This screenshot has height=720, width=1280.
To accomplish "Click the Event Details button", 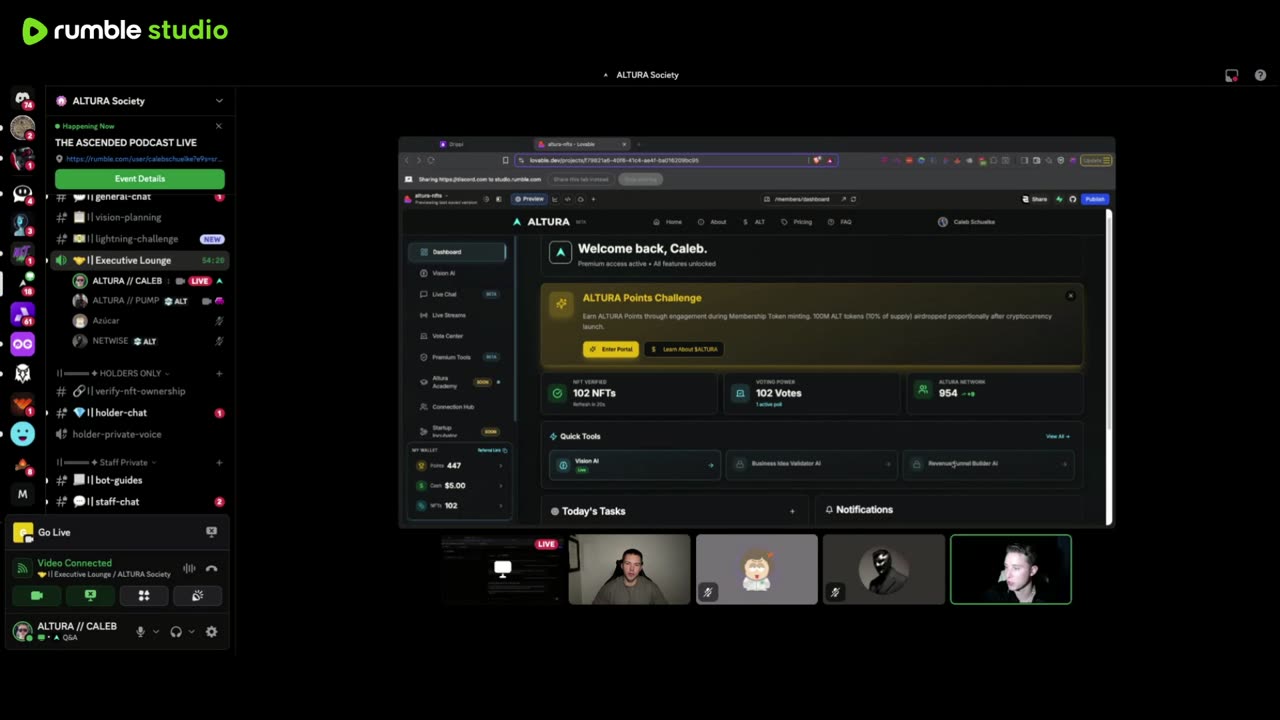I will coord(140,179).
